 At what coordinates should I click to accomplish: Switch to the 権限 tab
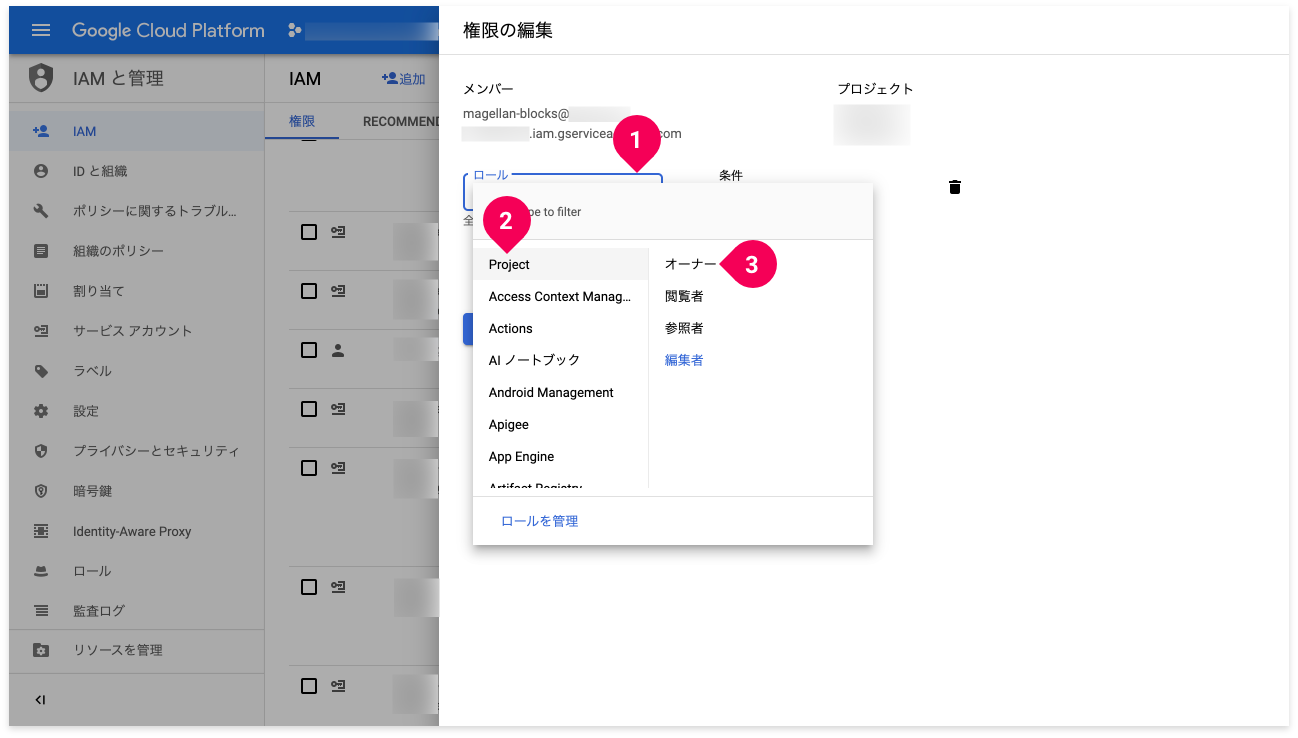tap(302, 121)
